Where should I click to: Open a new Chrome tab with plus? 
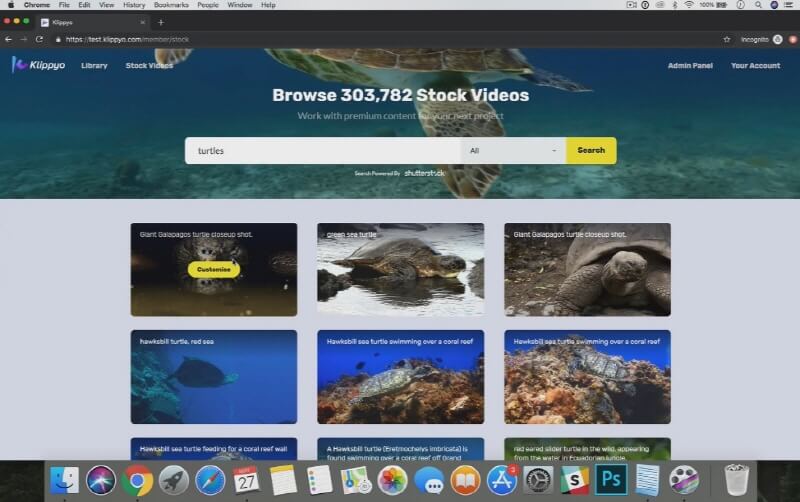pyautogui.click(x=161, y=22)
